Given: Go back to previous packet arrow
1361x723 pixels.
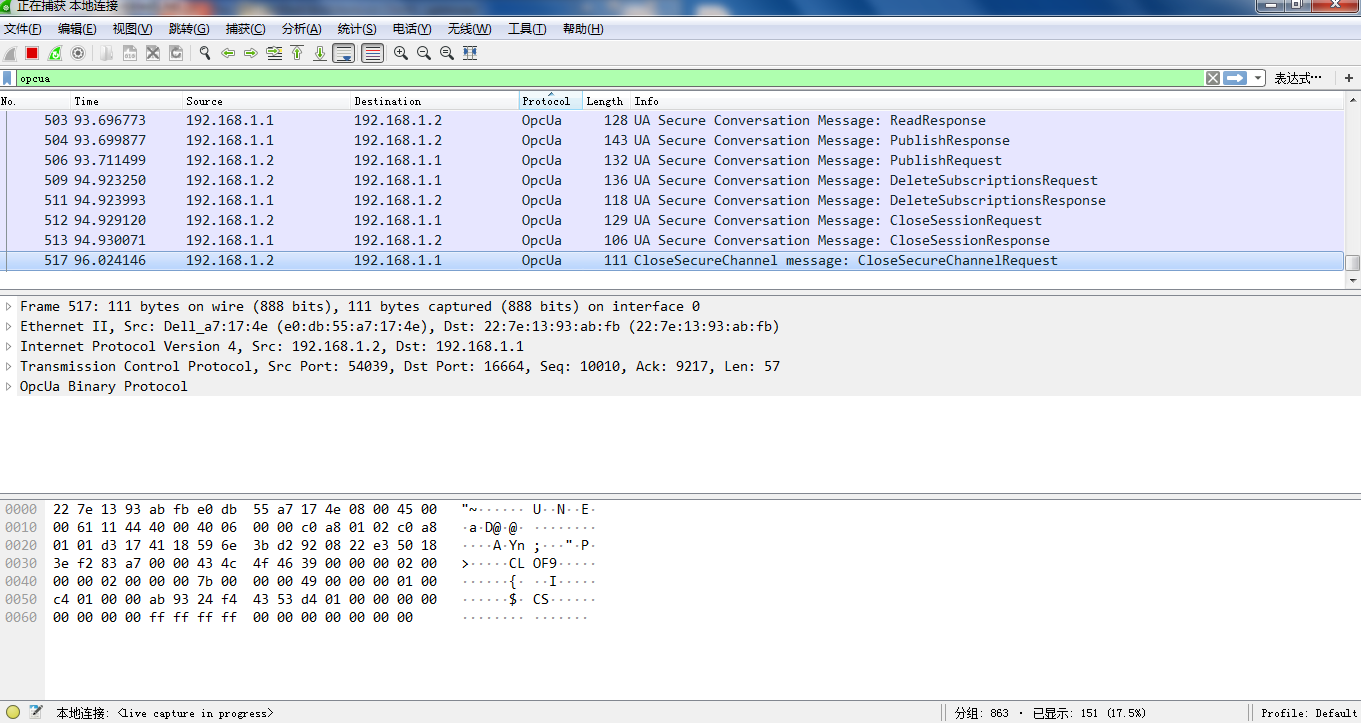Looking at the screenshot, I should pos(228,53).
